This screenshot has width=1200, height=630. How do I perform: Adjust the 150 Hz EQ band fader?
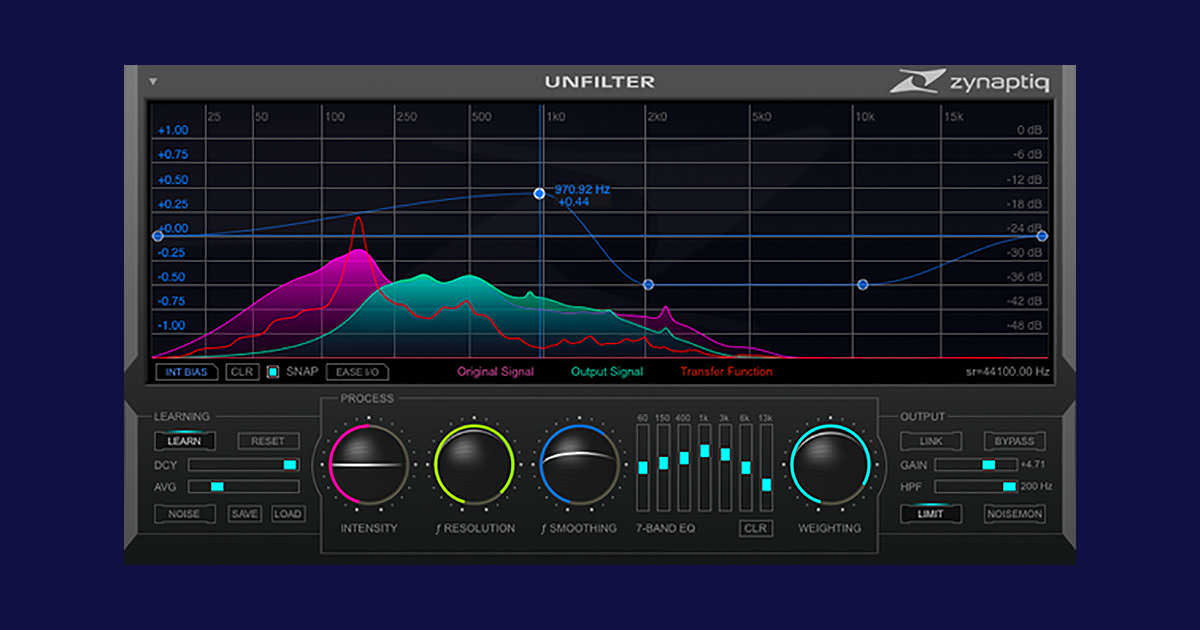click(664, 468)
